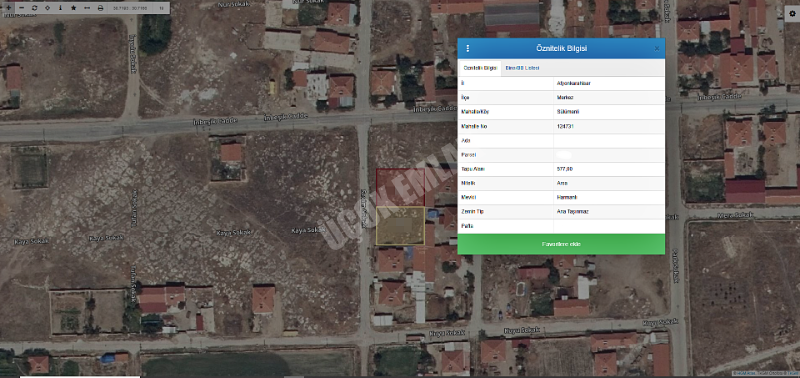Open map settings gear icon
The image size is (800, 378).
tap(792, 14)
